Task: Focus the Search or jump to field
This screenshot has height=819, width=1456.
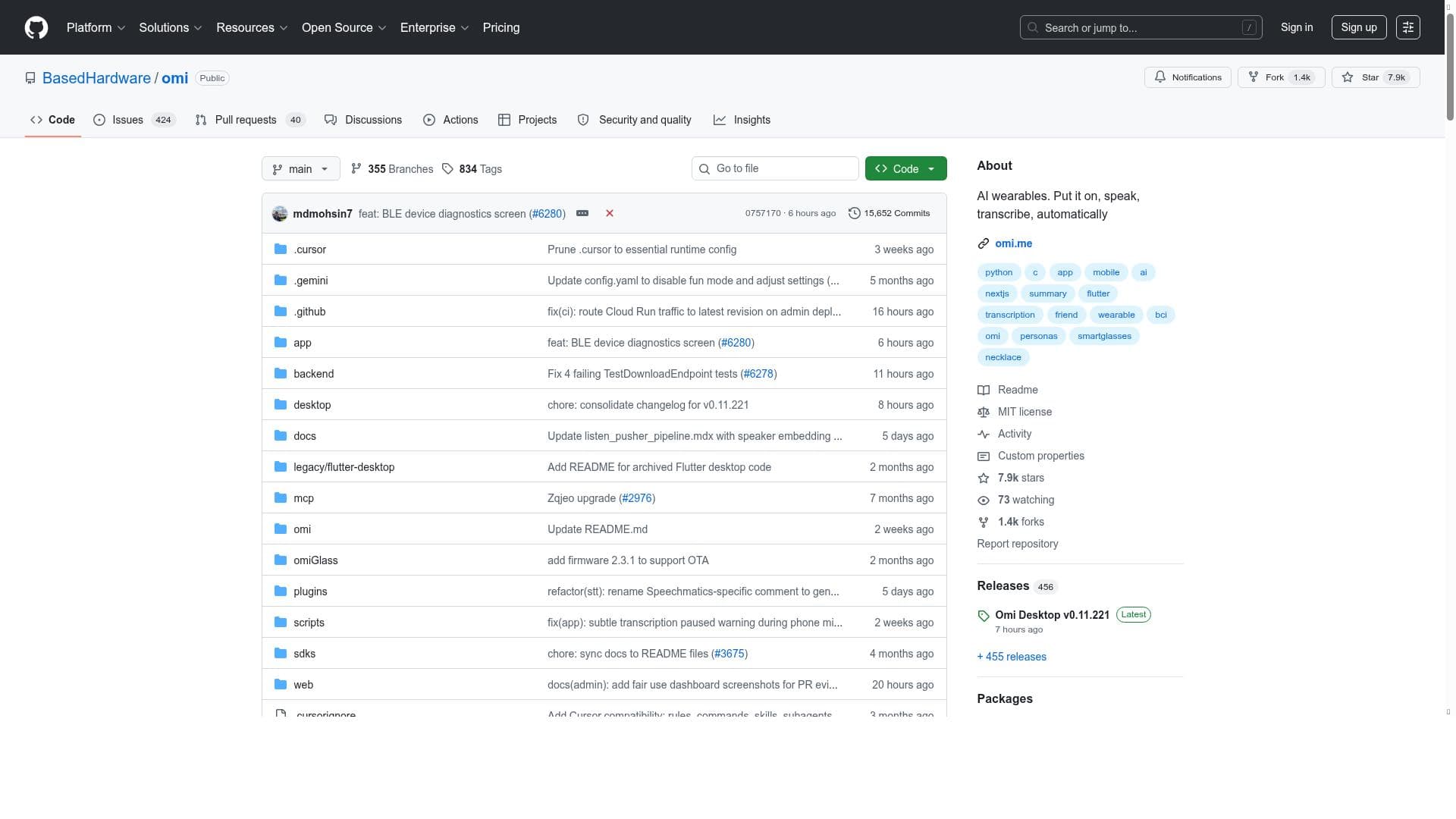Action: (x=1141, y=27)
